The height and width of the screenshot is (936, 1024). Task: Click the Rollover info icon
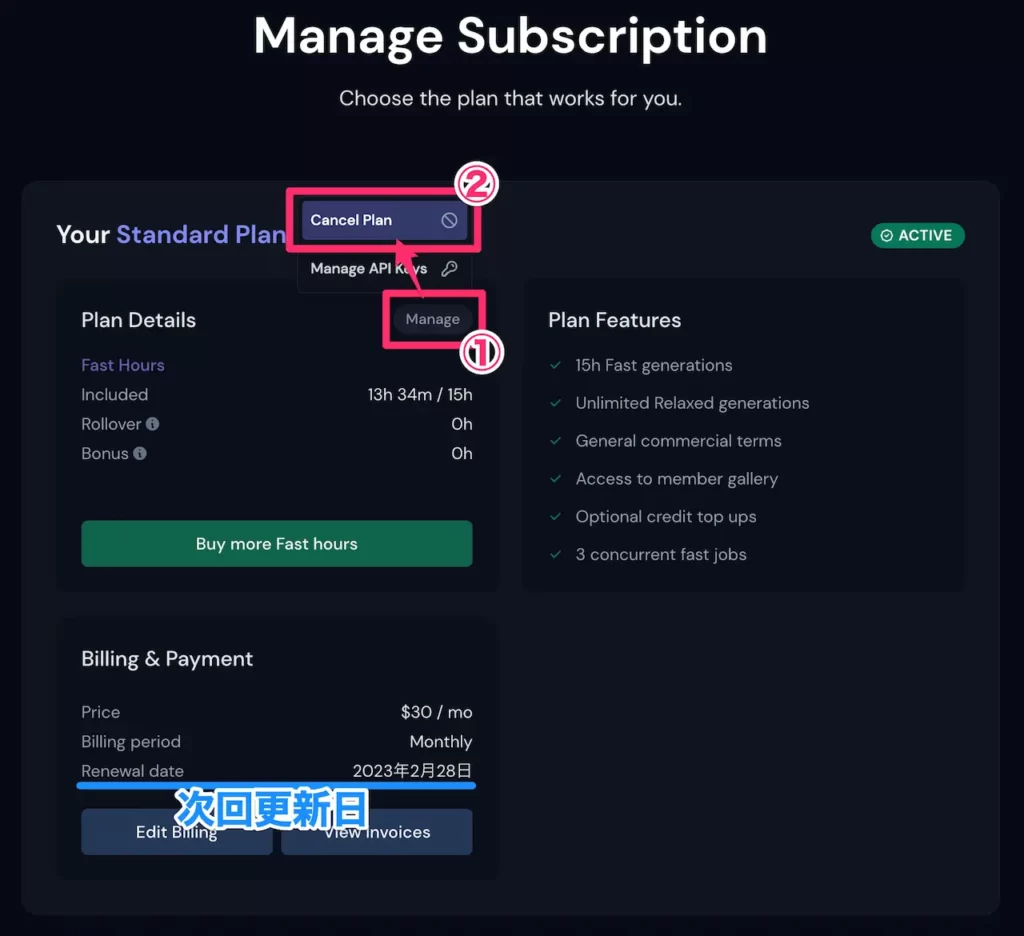tap(152, 424)
